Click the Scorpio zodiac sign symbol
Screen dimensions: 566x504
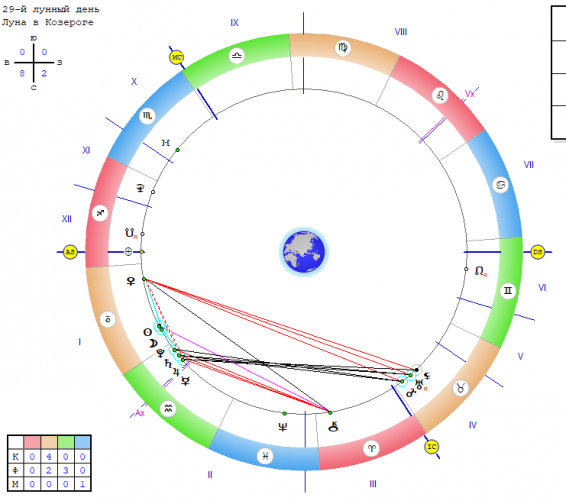pyautogui.click(x=147, y=116)
